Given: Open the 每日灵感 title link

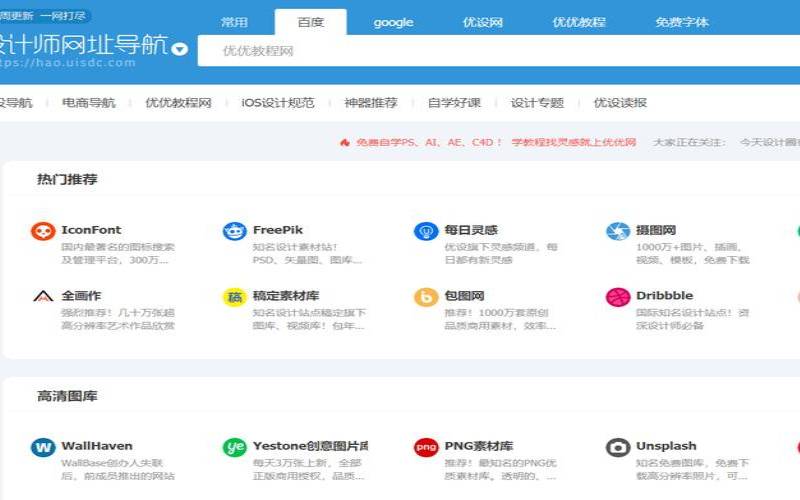Looking at the screenshot, I should (471, 230).
